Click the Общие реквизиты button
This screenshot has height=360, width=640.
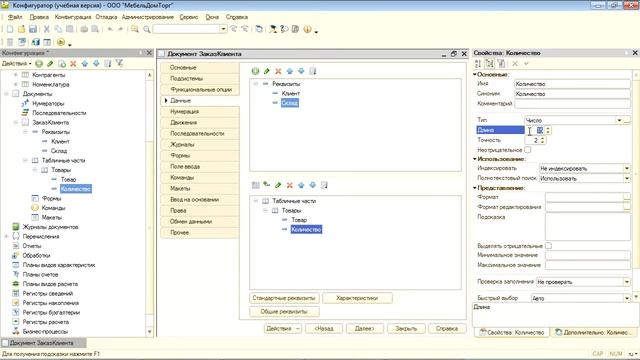(x=284, y=311)
